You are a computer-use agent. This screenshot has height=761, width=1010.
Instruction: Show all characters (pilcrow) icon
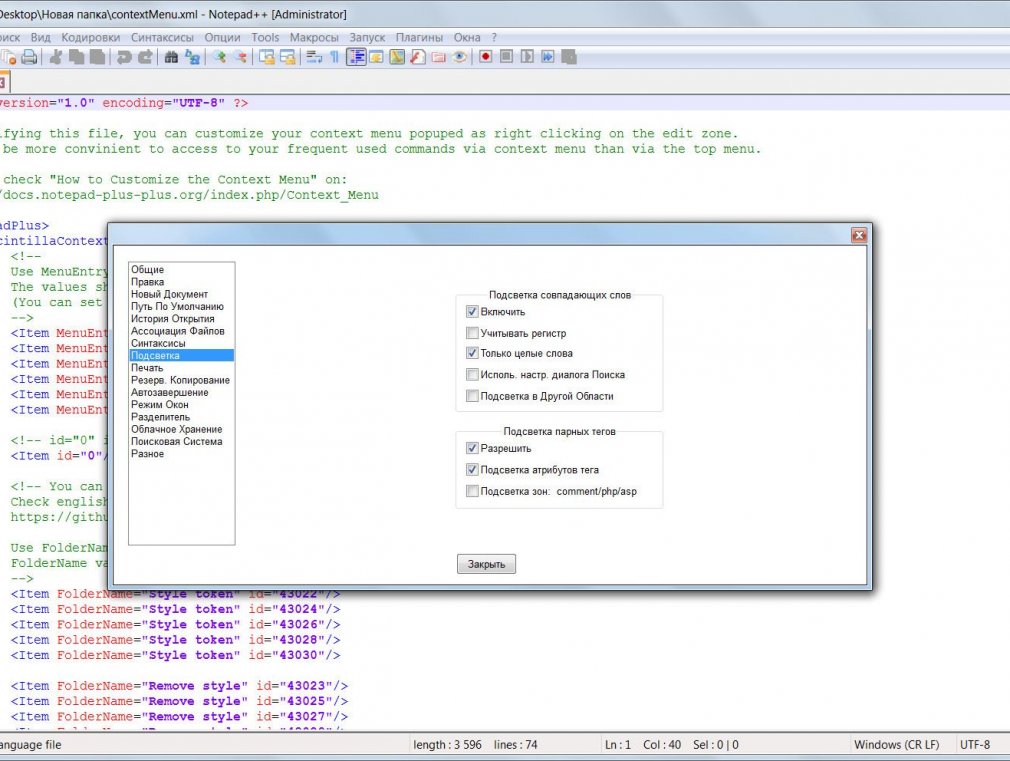tap(334, 57)
